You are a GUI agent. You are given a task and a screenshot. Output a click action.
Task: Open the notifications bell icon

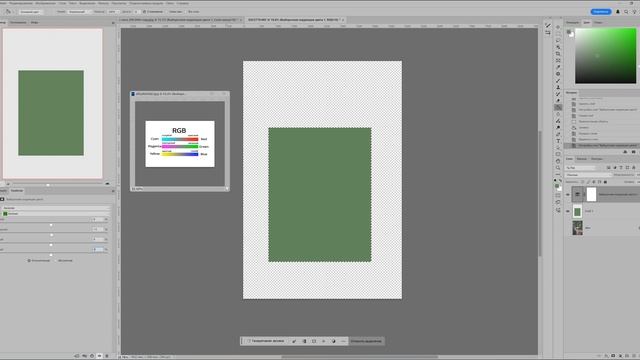coord(618,12)
